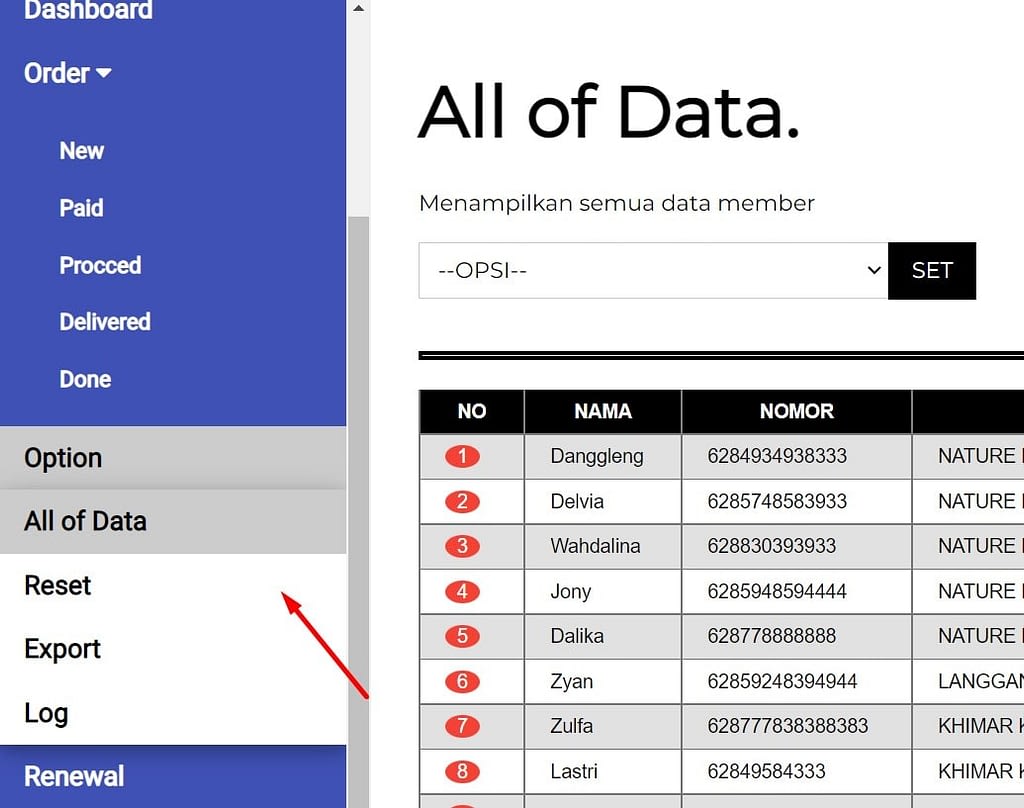
Task: Click number 6284934938333
Action: [x=777, y=456]
